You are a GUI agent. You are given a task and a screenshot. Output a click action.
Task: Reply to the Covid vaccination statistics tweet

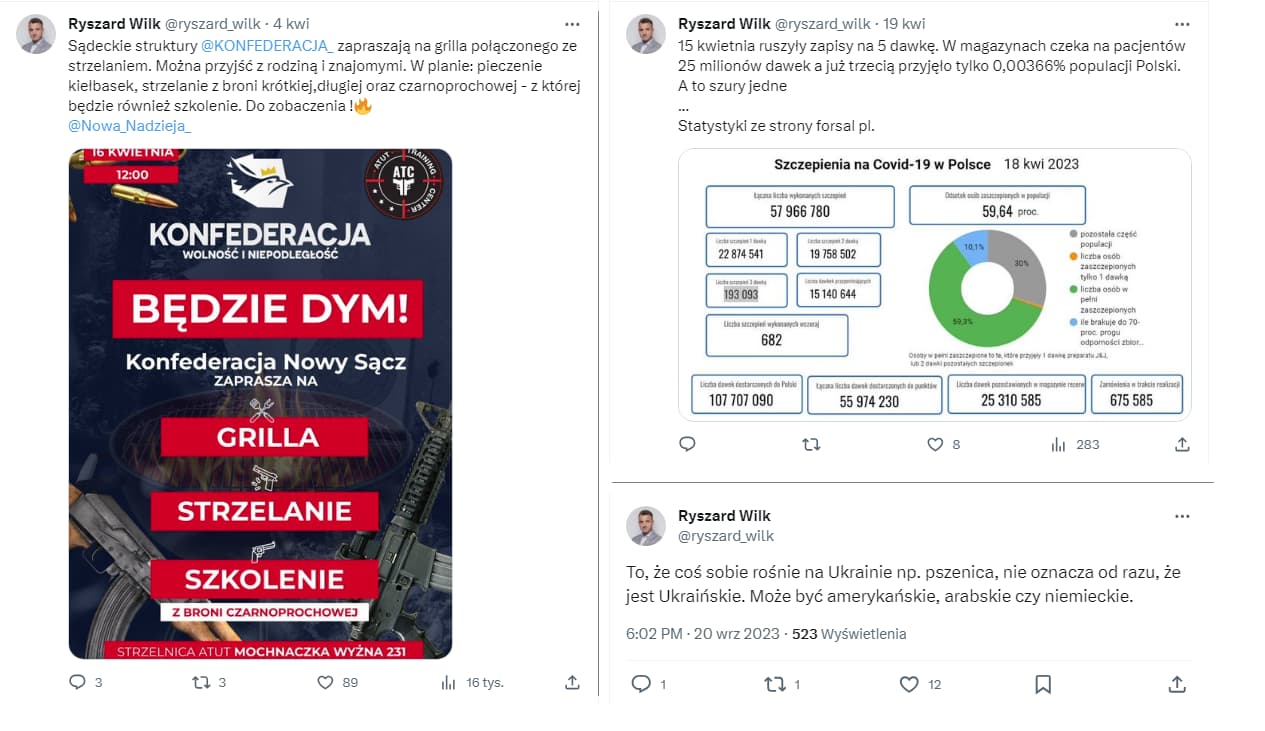(x=687, y=444)
